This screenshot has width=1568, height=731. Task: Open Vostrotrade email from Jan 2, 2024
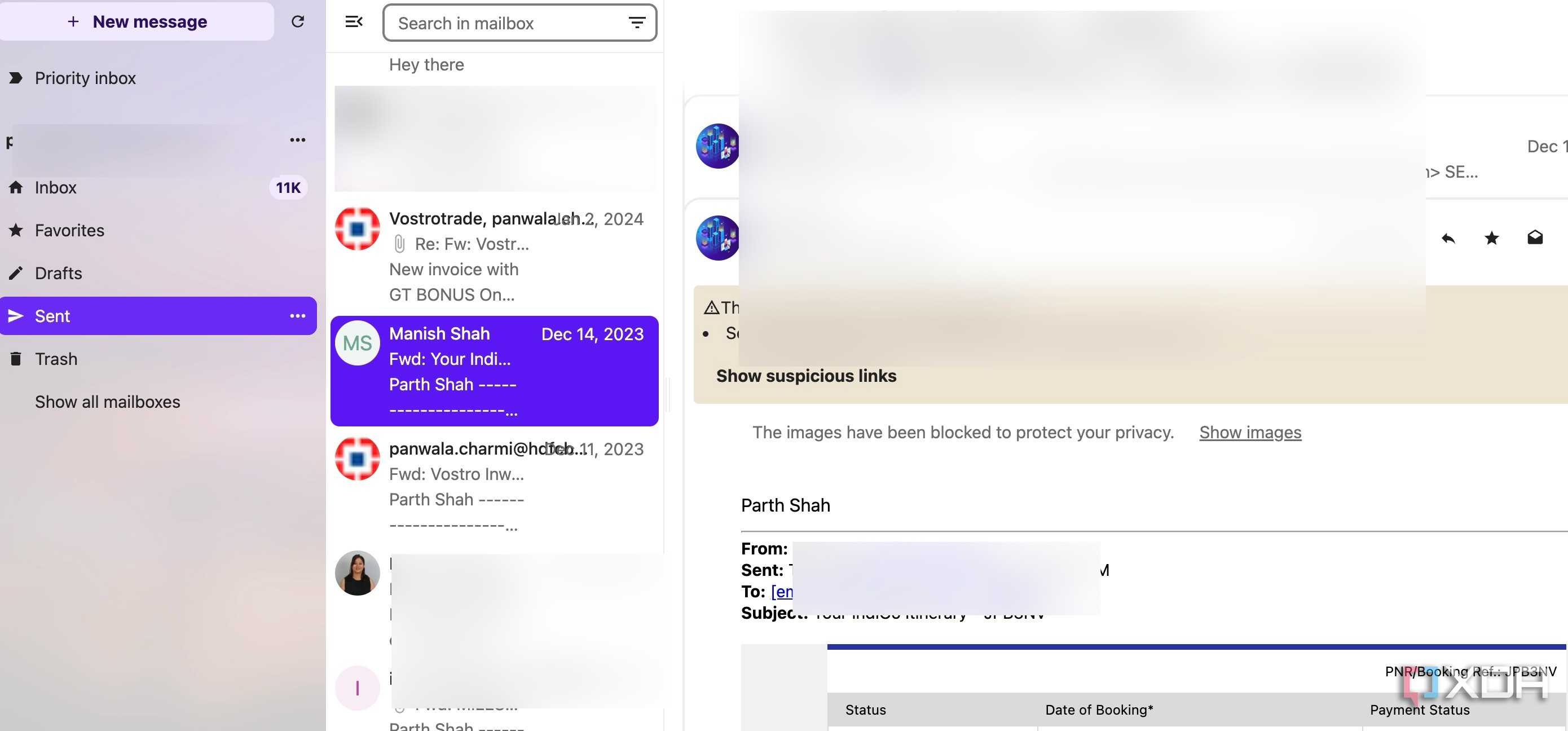pyautogui.click(x=495, y=256)
